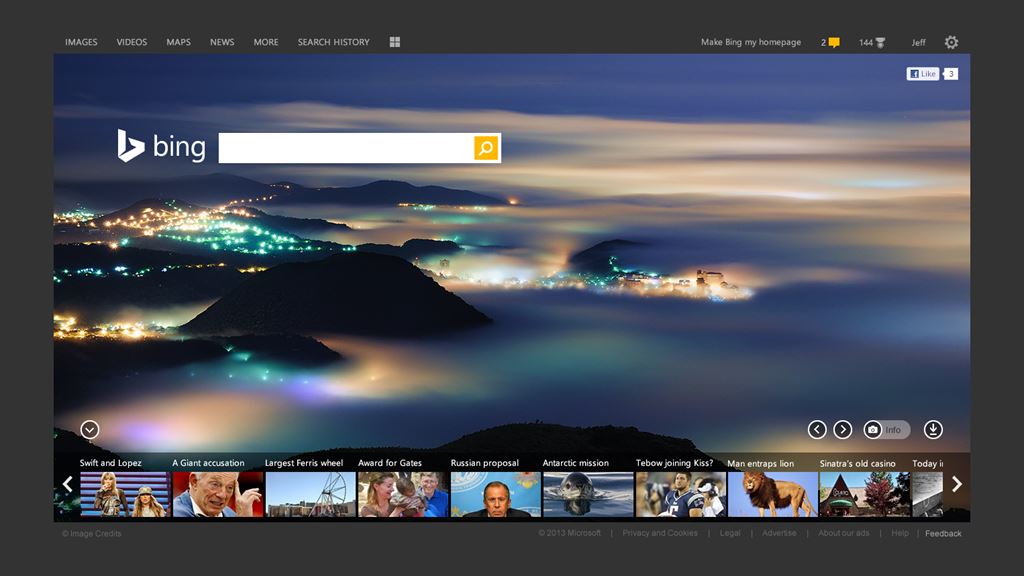
Task: Open the yellow notifications message icon
Action: (834, 42)
